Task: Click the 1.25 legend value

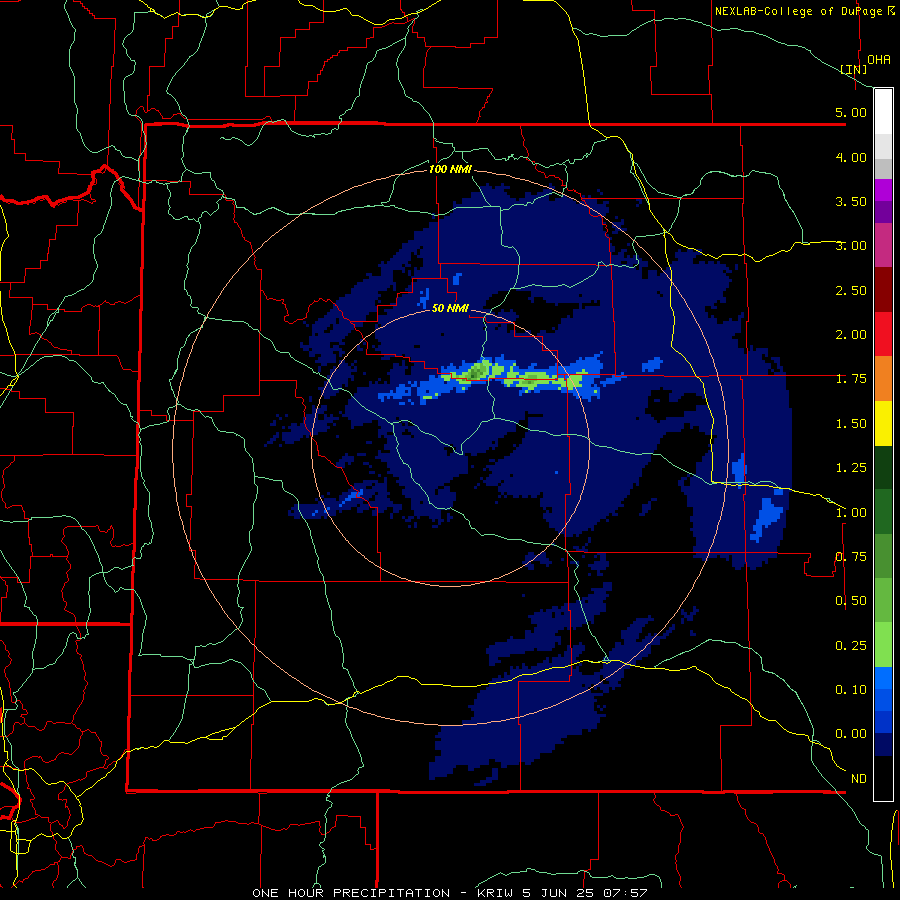Action: coord(851,468)
